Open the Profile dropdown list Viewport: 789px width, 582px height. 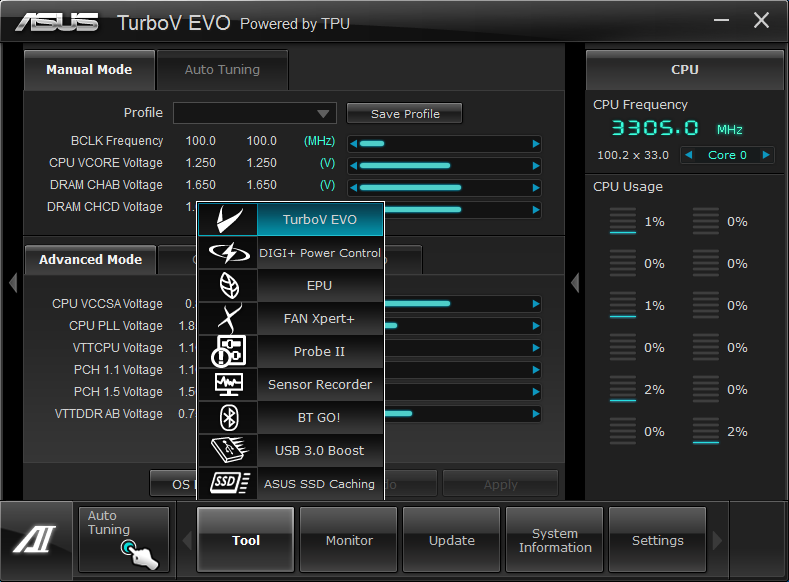point(323,114)
